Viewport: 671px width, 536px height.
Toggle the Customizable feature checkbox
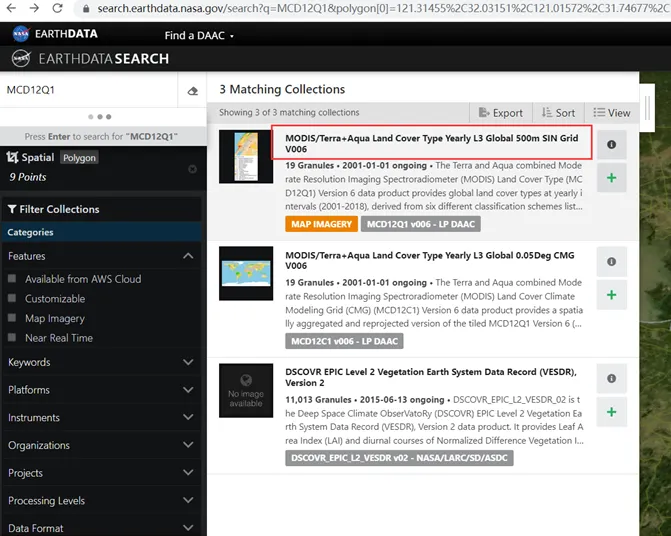[12, 298]
